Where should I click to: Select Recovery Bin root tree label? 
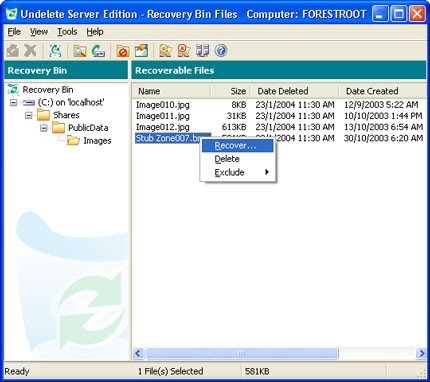pos(48,90)
